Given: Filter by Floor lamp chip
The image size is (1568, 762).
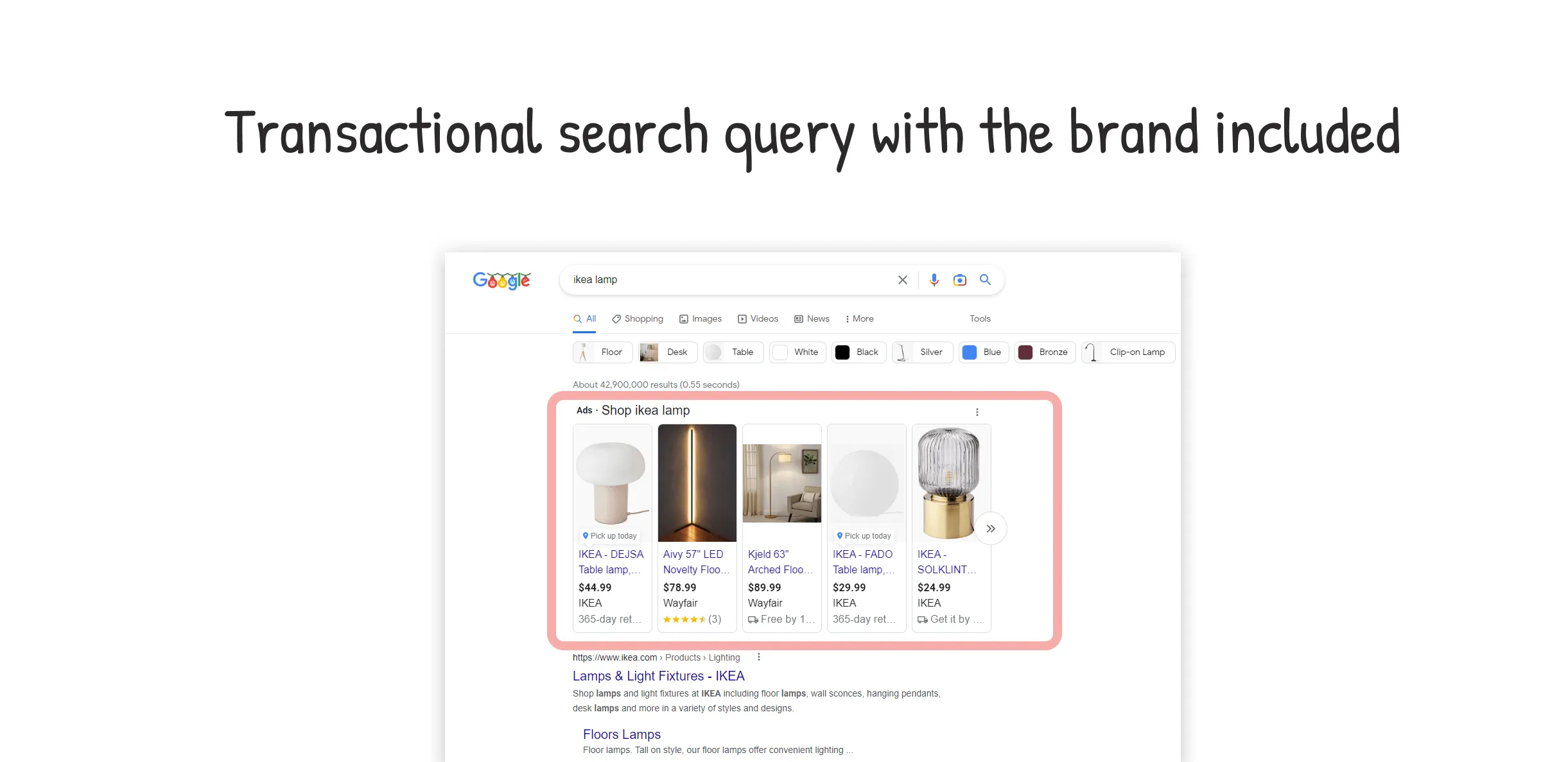Looking at the screenshot, I should tap(602, 352).
